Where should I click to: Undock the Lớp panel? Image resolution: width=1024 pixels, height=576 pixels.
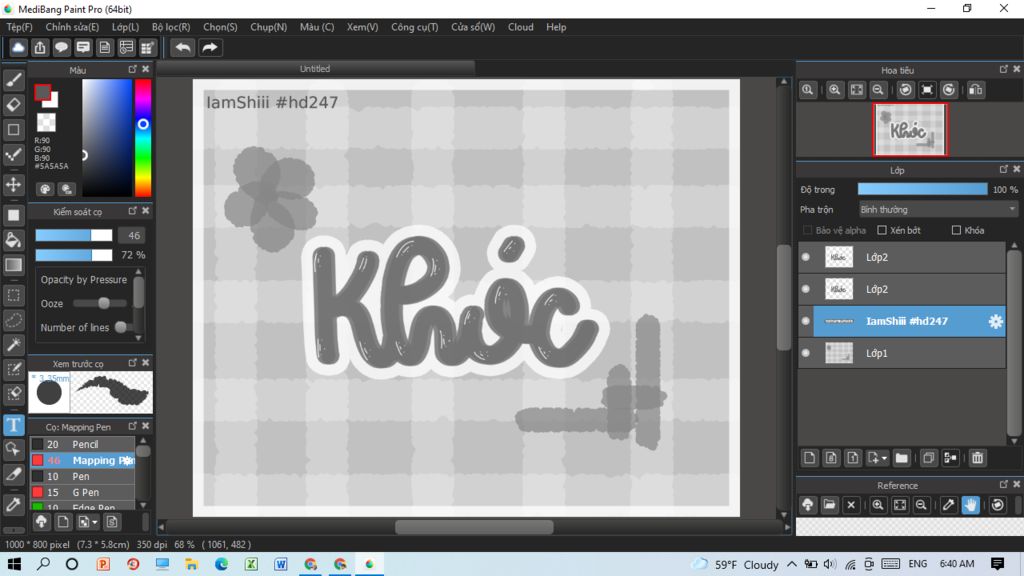pyautogui.click(x=1004, y=169)
